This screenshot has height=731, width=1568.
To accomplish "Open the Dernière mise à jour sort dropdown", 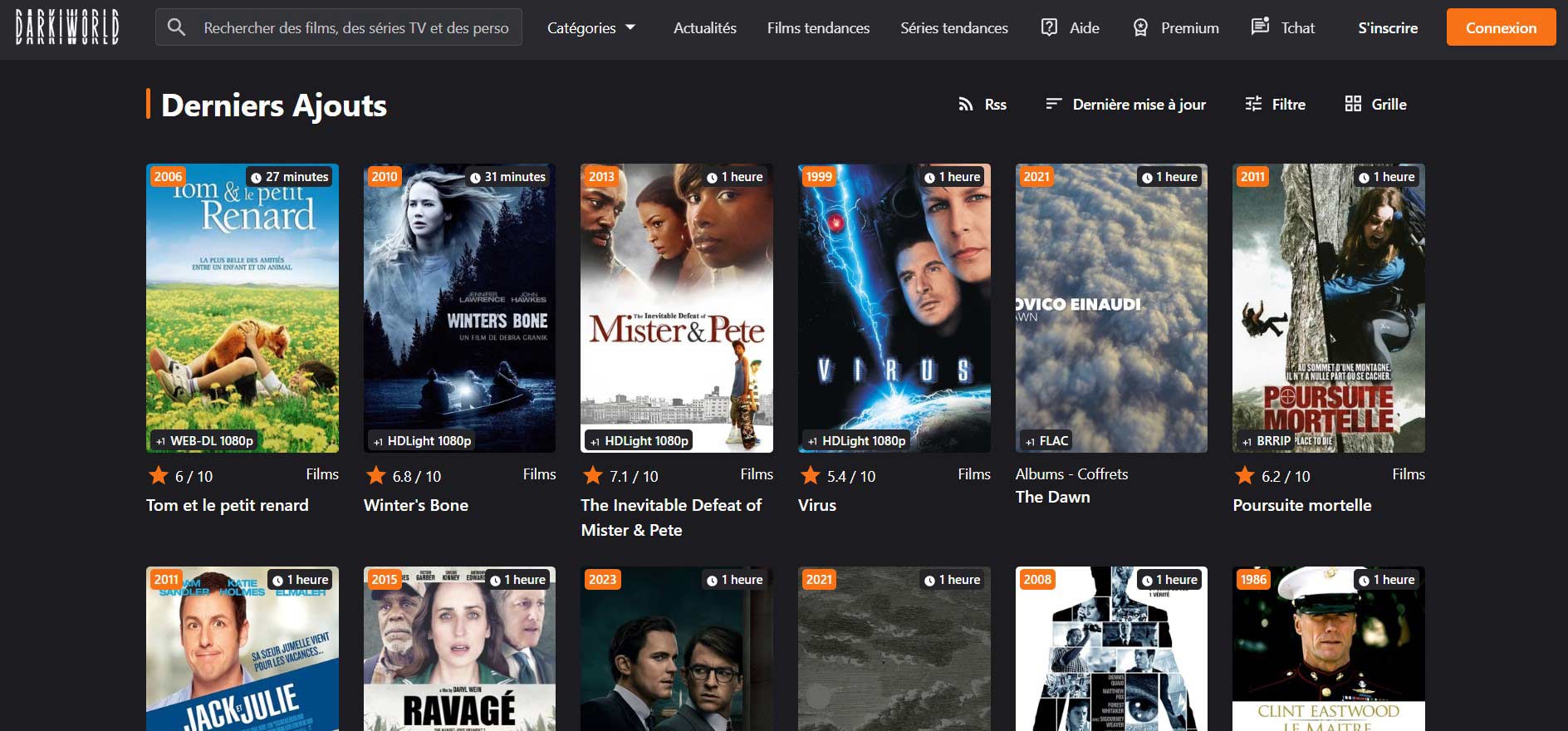I will pos(1125,104).
